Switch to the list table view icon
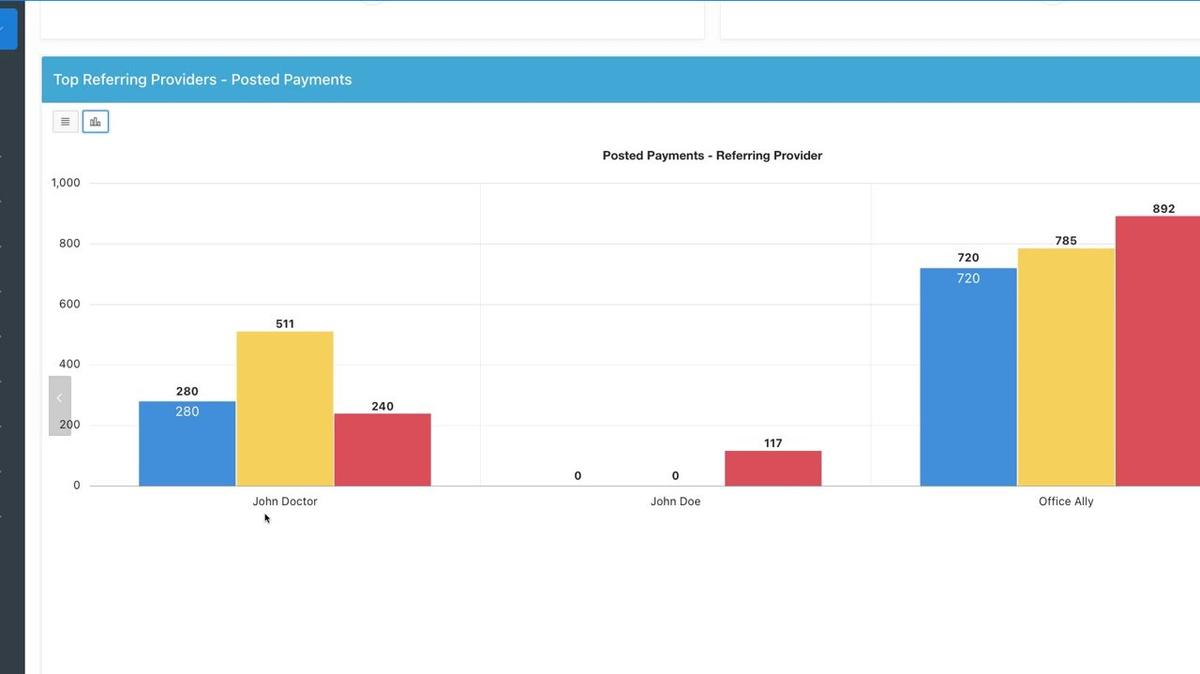The height and width of the screenshot is (674, 1200). point(65,122)
